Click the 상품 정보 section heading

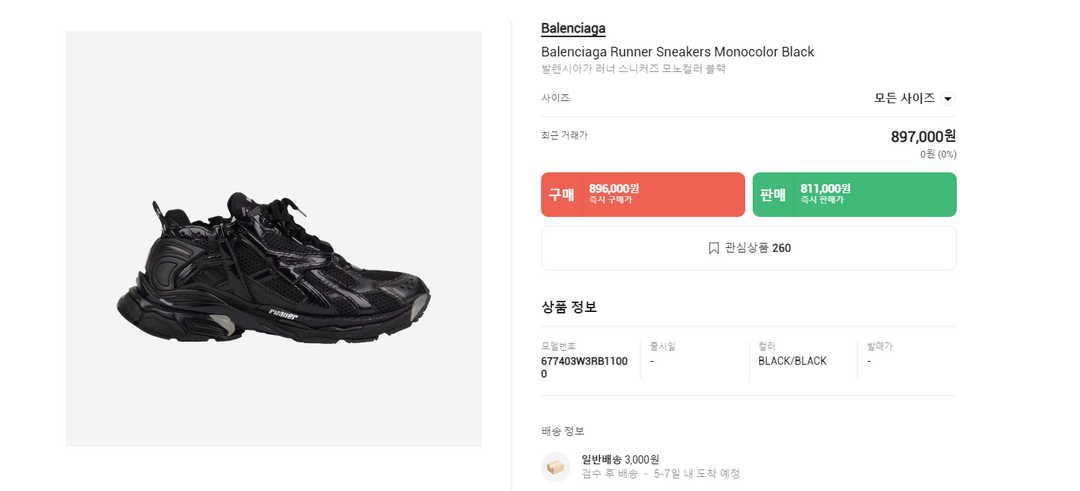tap(569, 307)
